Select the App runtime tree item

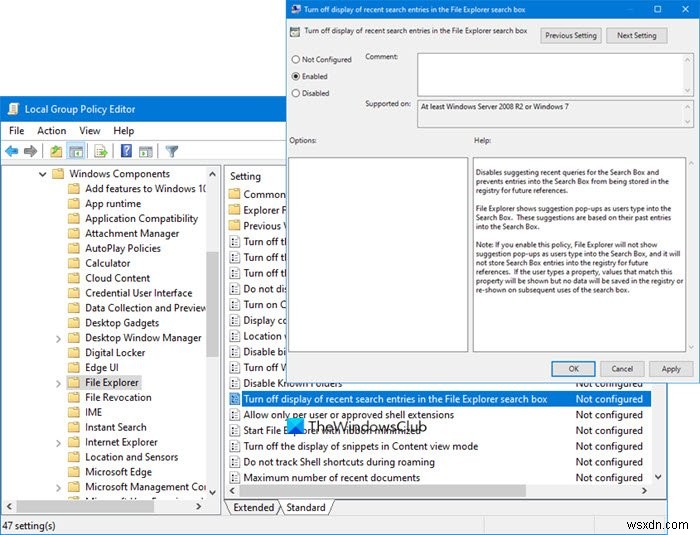(x=113, y=204)
